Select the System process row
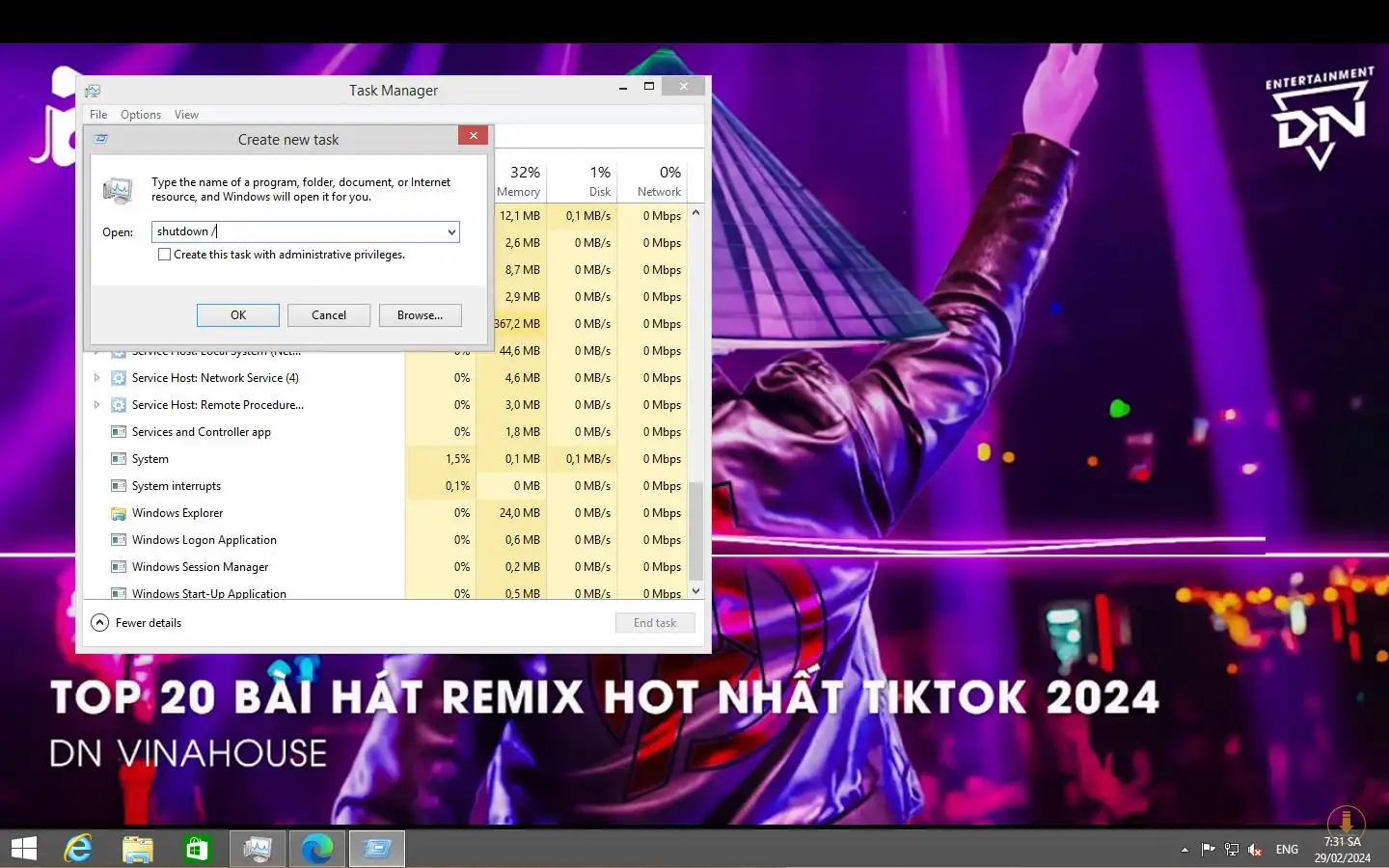1389x868 pixels. click(x=386, y=459)
